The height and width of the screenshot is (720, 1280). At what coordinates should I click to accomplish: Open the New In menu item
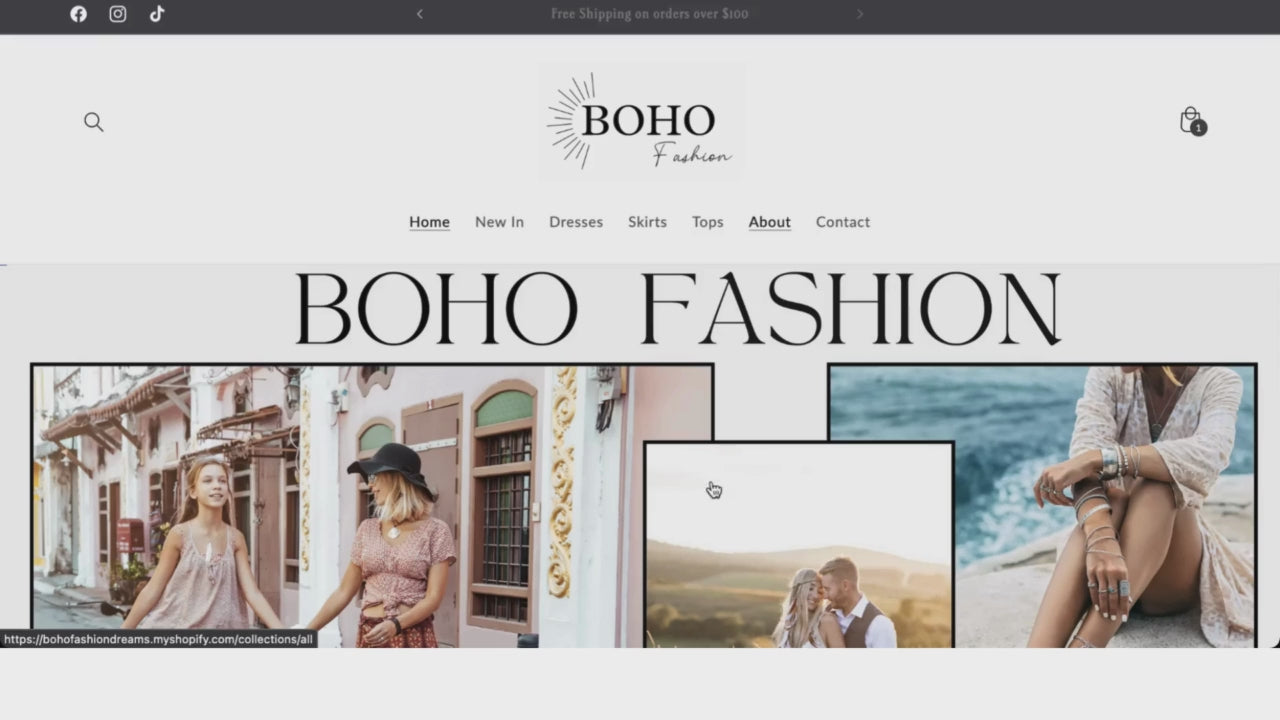click(499, 222)
